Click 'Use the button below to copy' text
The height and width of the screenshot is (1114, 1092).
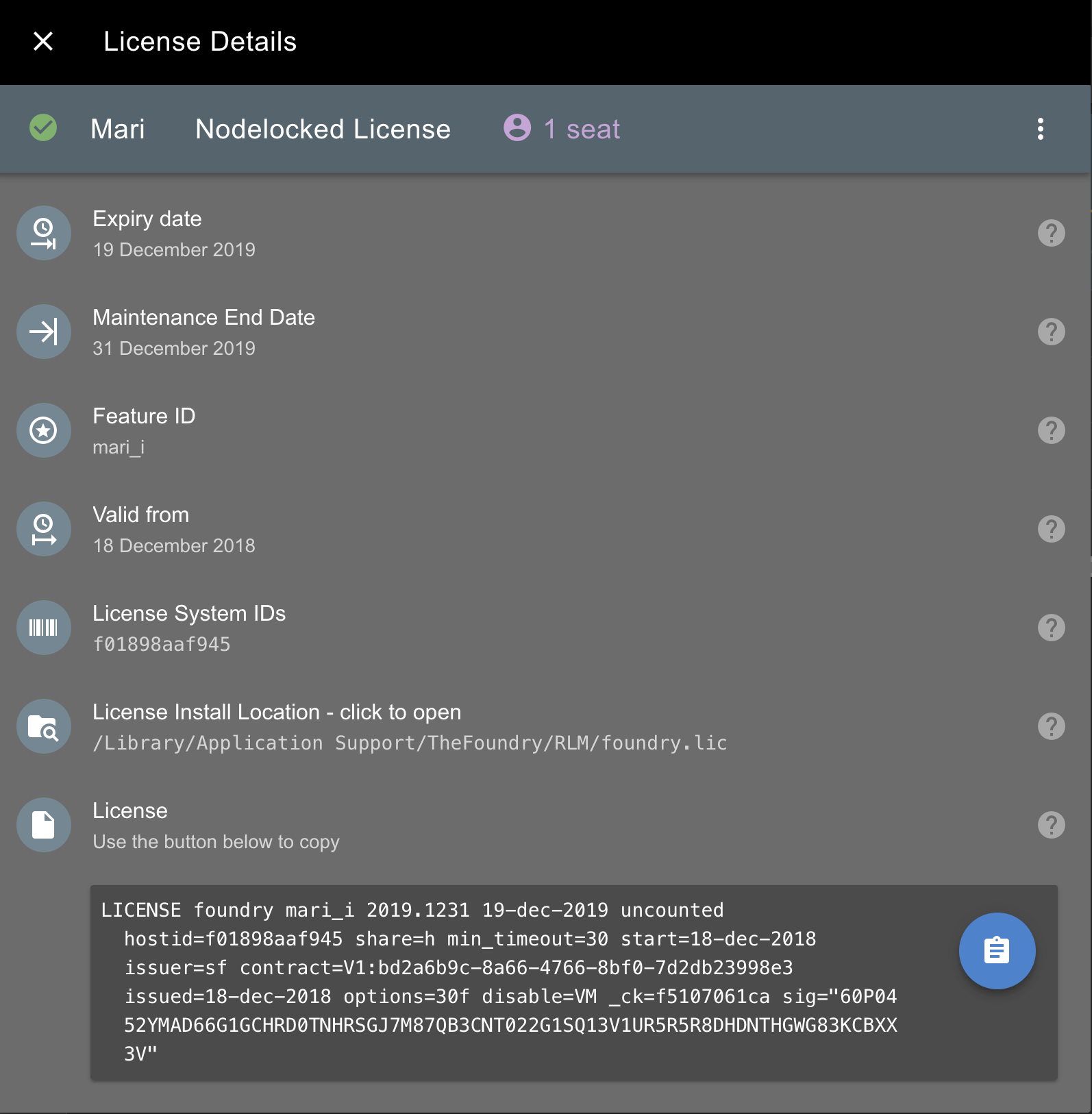[216, 842]
